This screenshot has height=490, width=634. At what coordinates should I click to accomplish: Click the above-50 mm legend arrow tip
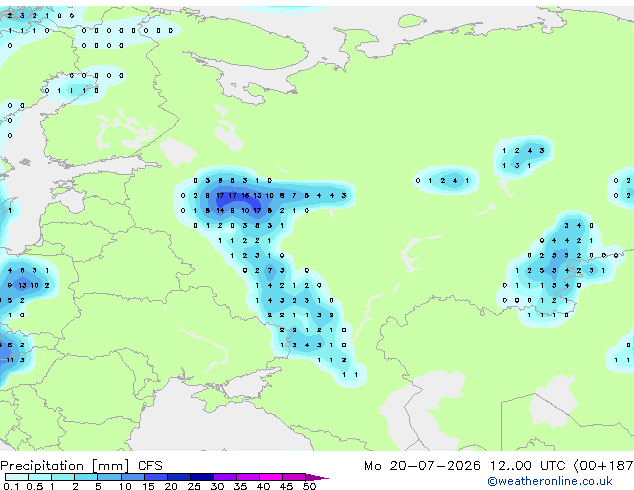point(317,478)
